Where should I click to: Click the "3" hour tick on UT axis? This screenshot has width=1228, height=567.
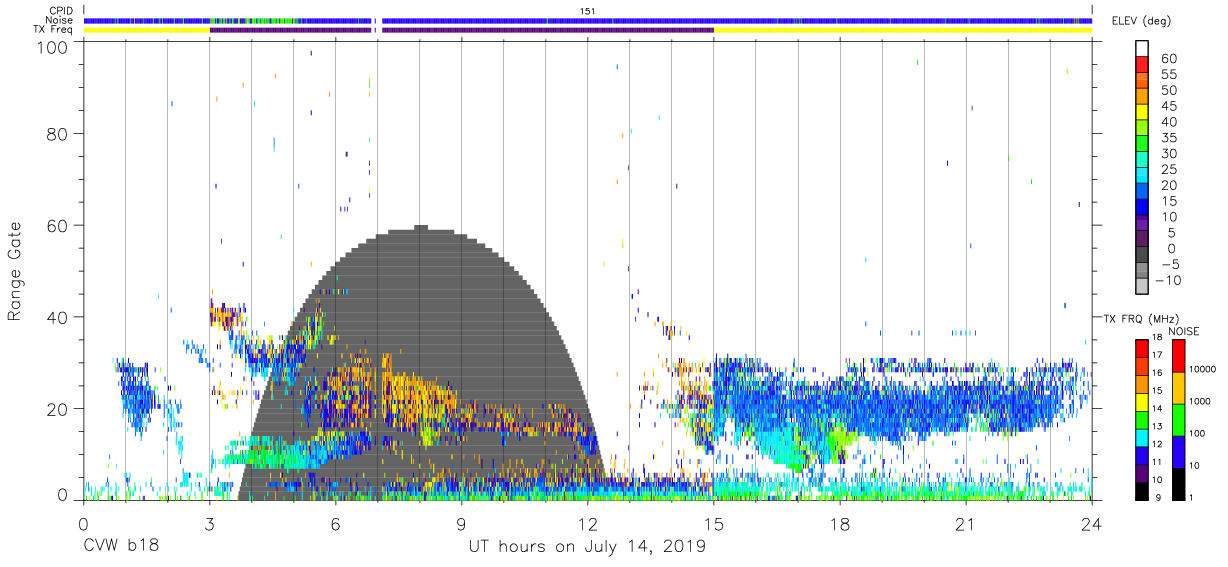[209, 523]
